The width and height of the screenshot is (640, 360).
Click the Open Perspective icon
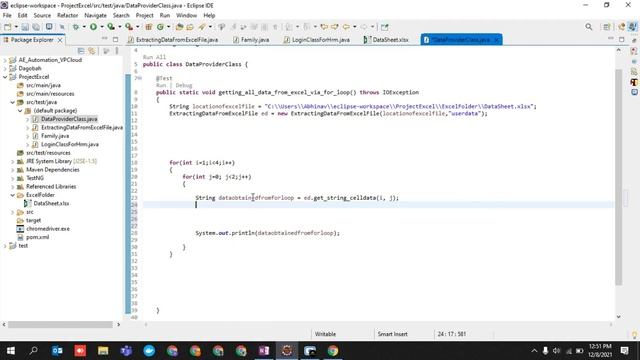click(607, 27)
